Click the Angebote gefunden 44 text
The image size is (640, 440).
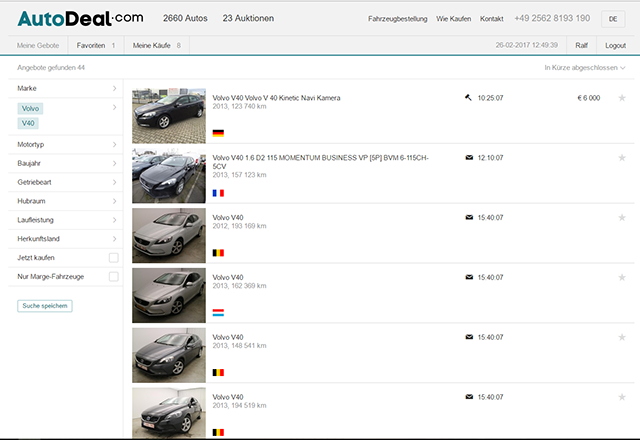51,68
